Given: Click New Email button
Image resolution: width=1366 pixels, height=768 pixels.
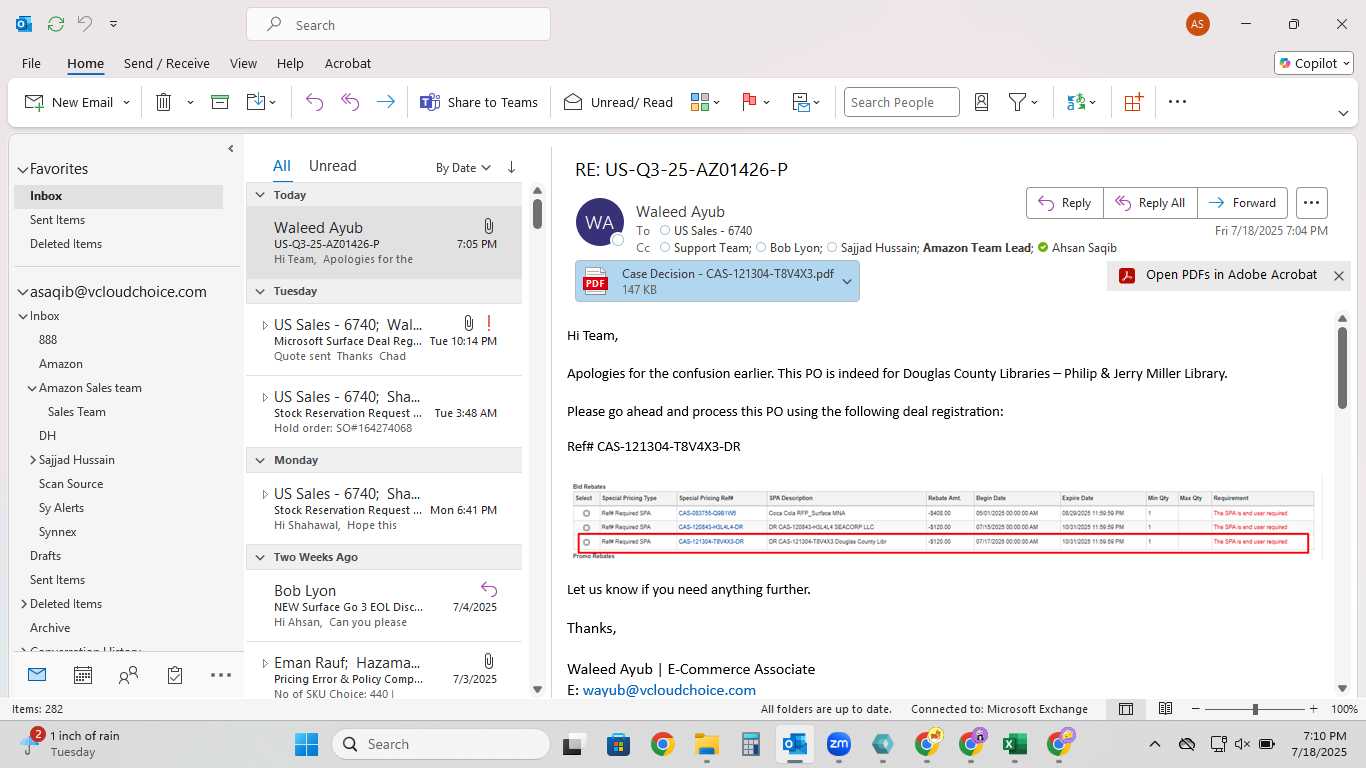Looking at the screenshot, I should coord(68,102).
